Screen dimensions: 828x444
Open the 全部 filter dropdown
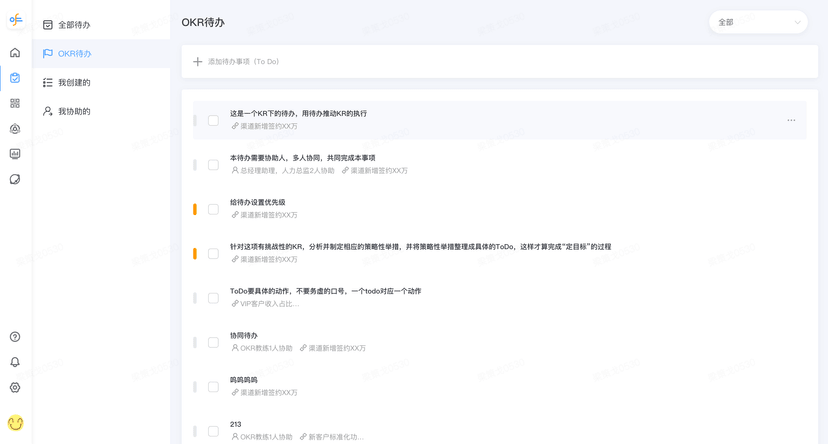758,22
